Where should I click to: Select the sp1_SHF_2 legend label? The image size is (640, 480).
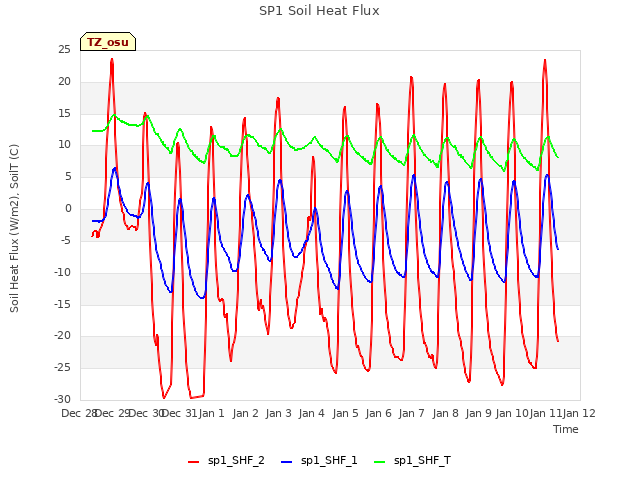tap(236, 461)
